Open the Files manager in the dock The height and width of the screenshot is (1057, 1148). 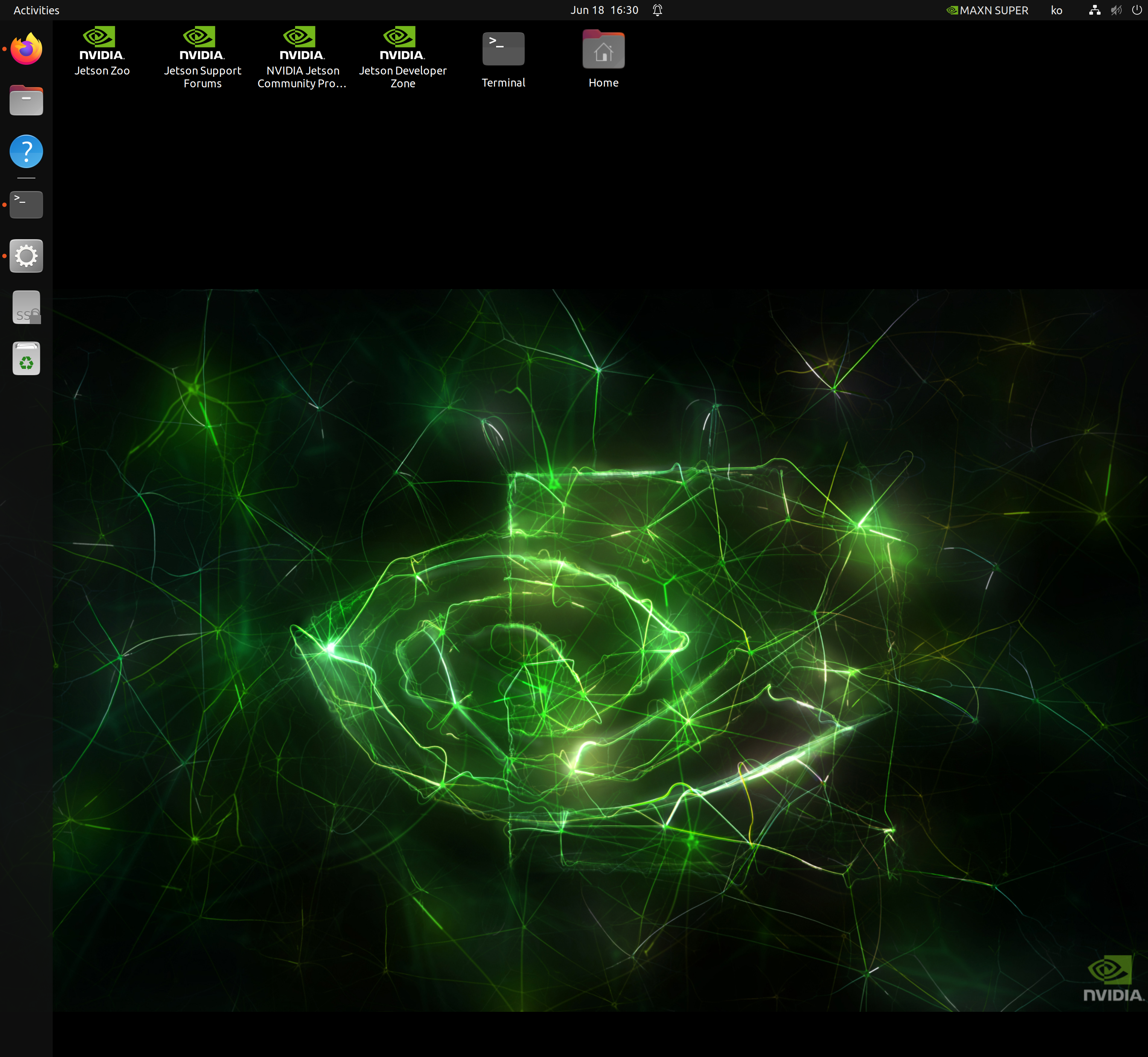point(26,101)
